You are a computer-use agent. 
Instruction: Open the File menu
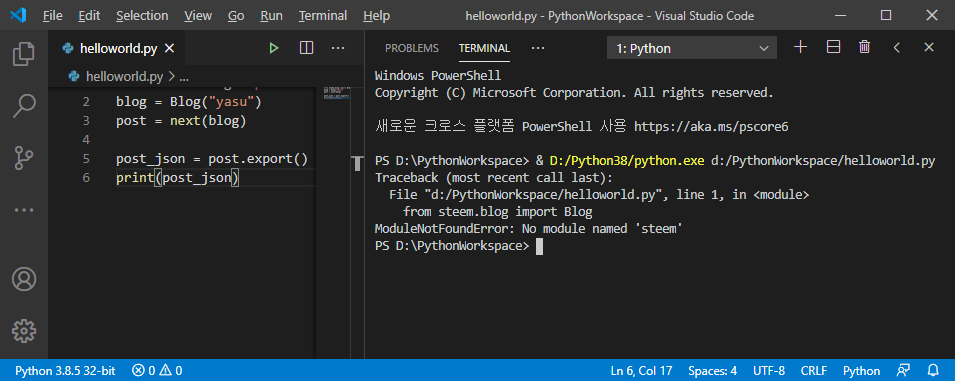click(53, 16)
